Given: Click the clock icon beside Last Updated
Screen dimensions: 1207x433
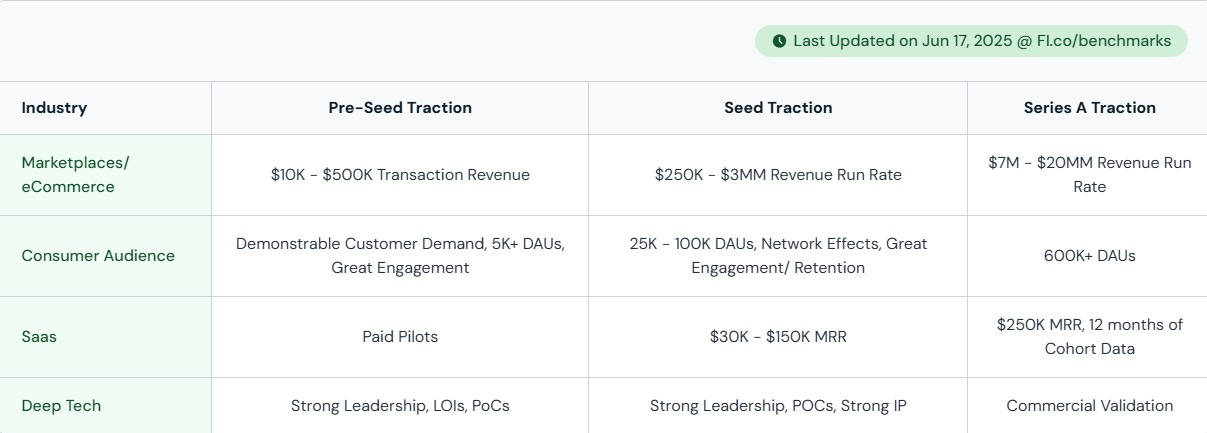Looking at the screenshot, I should pos(779,41).
